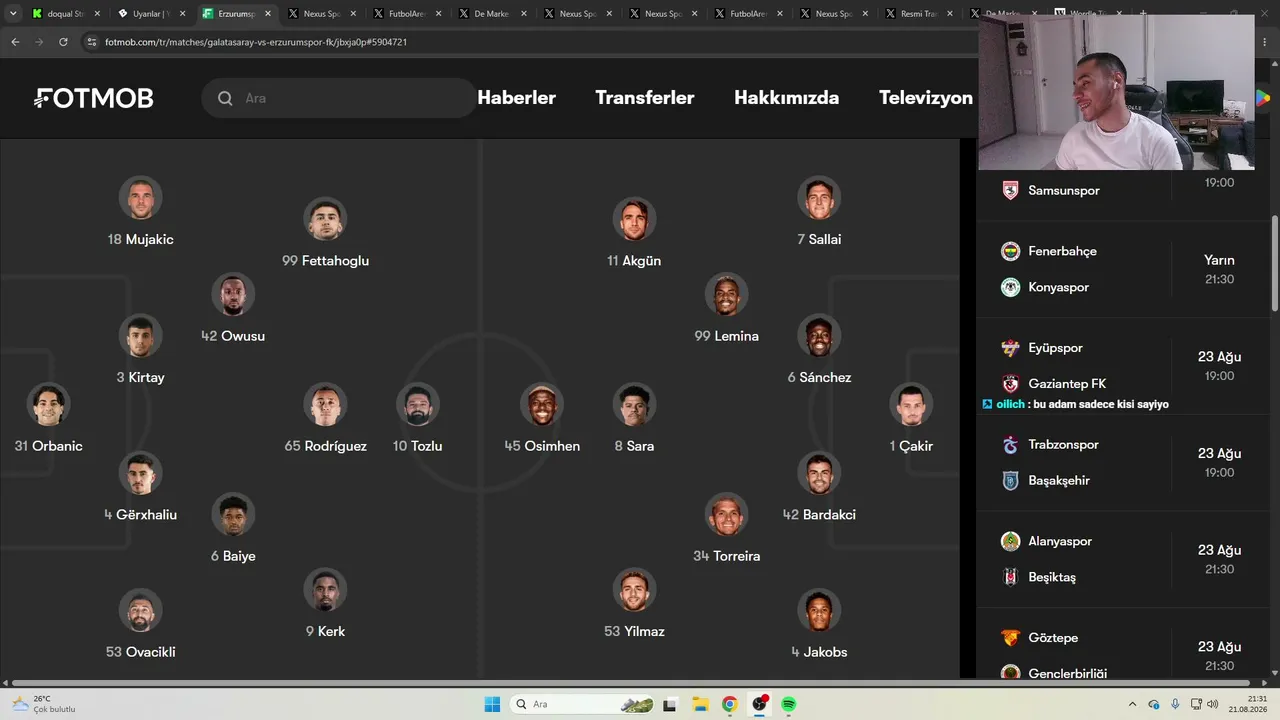Switch to the doqual browser tab
The image size is (1280, 720).
coord(66,14)
